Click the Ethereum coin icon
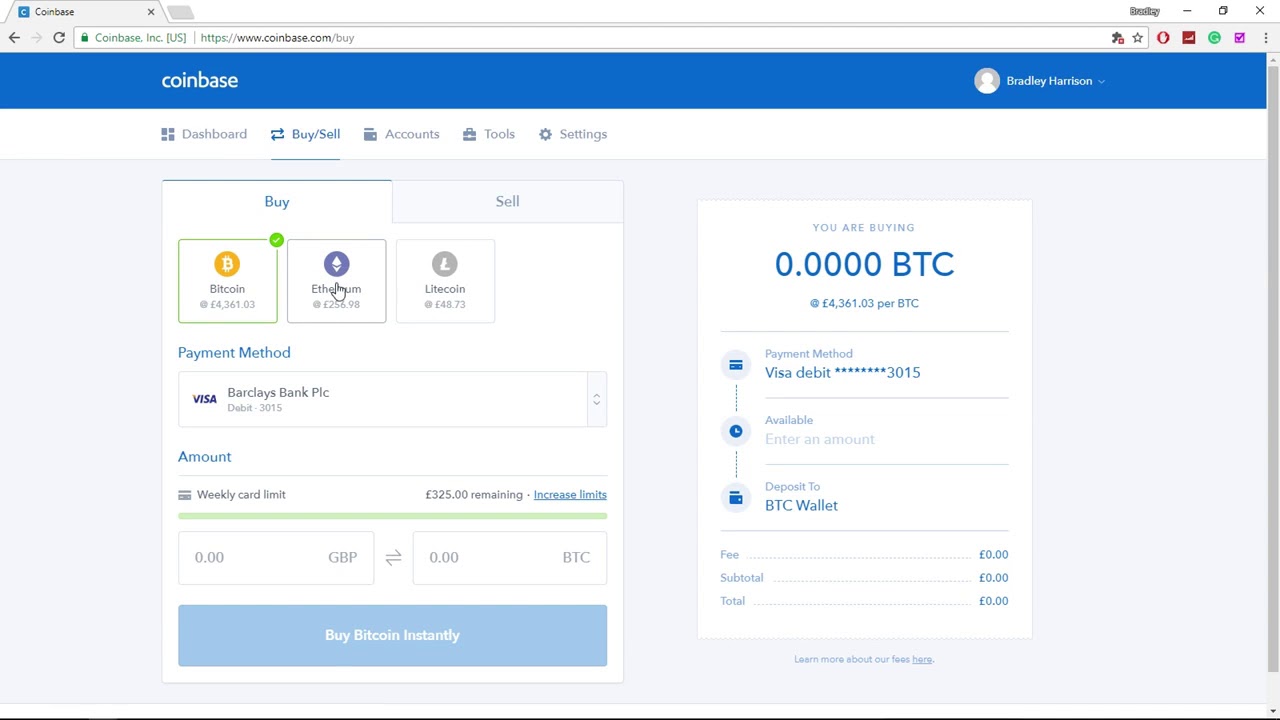The image size is (1280, 720). 336,264
